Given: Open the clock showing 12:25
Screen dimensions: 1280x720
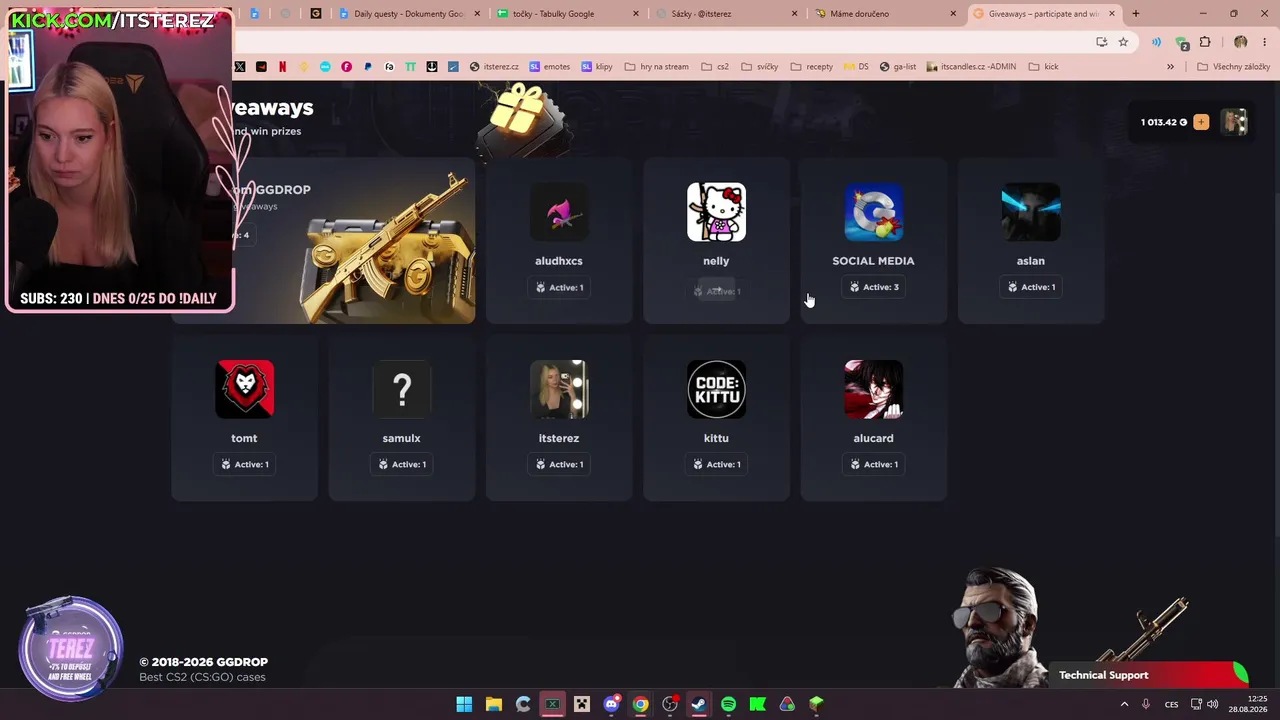Looking at the screenshot, I should pyautogui.click(x=1250, y=704).
